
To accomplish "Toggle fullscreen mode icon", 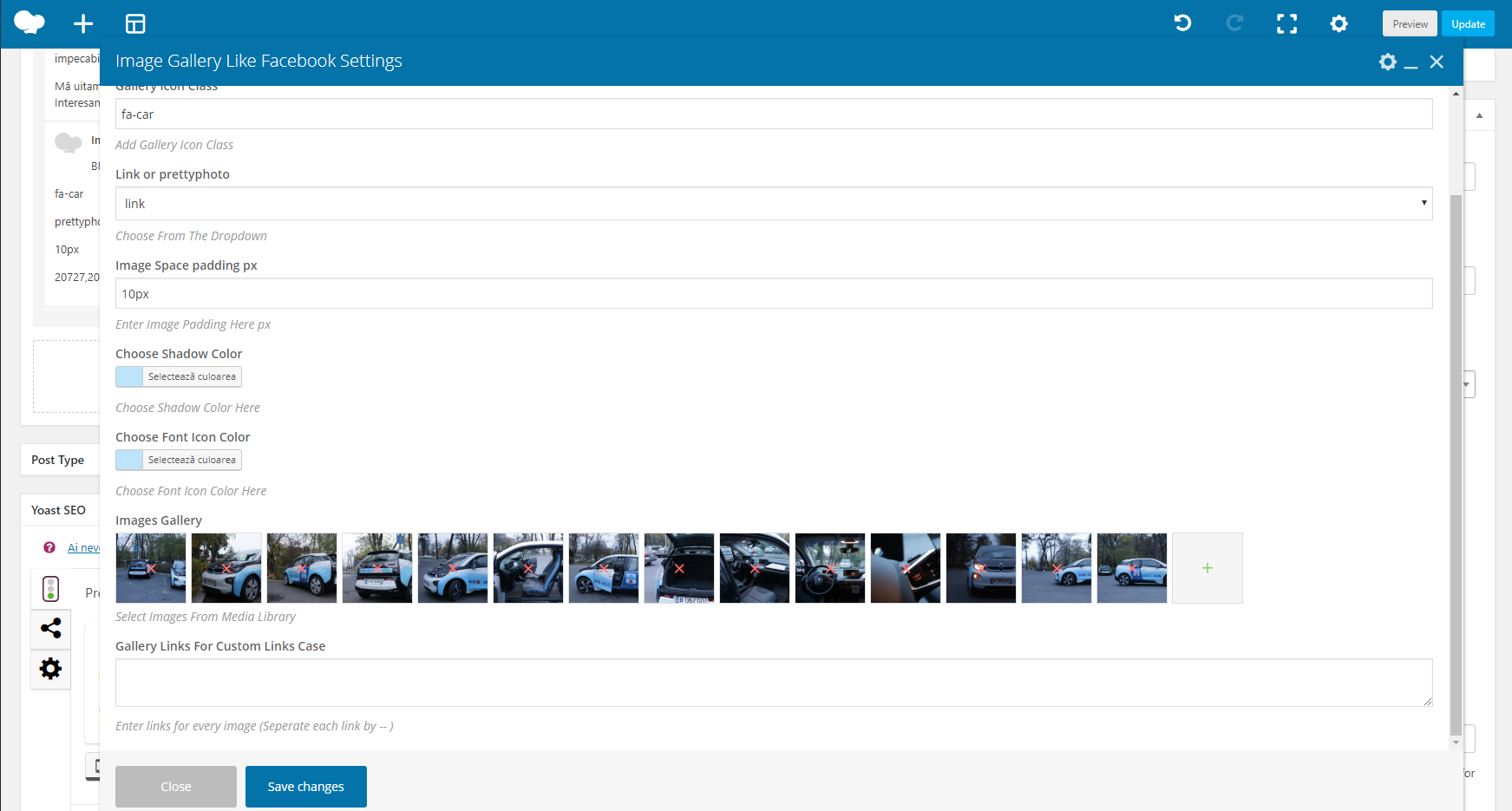I will [x=1287, y=24].
